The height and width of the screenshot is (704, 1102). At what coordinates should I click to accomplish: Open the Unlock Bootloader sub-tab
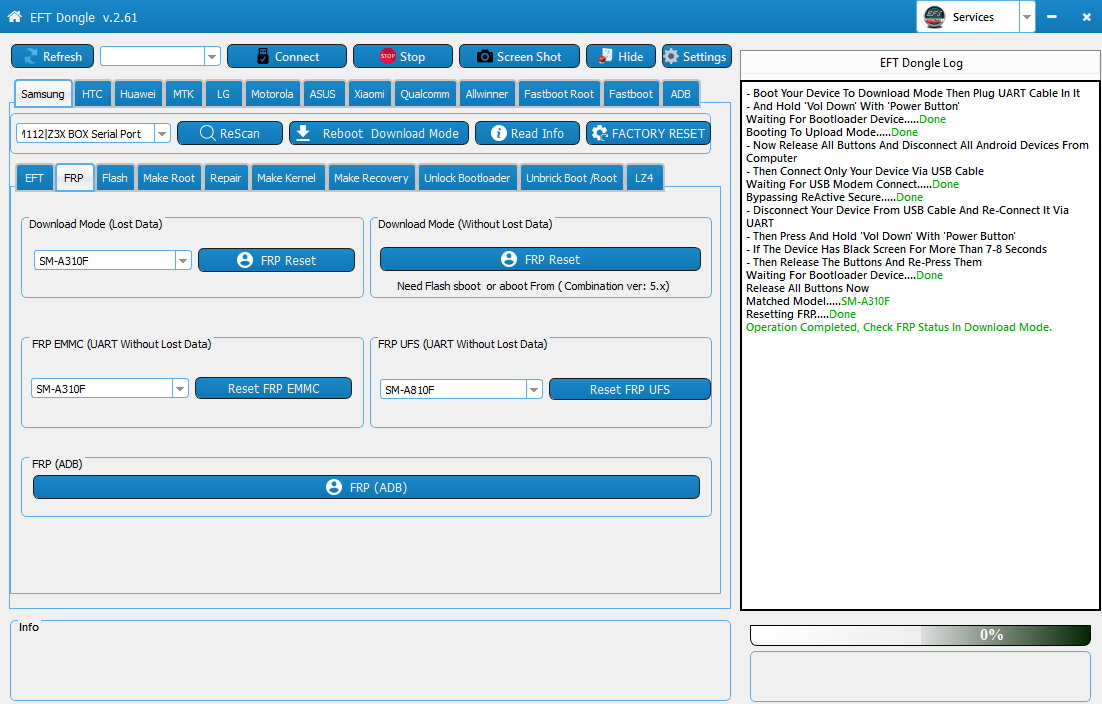point(467,178)
